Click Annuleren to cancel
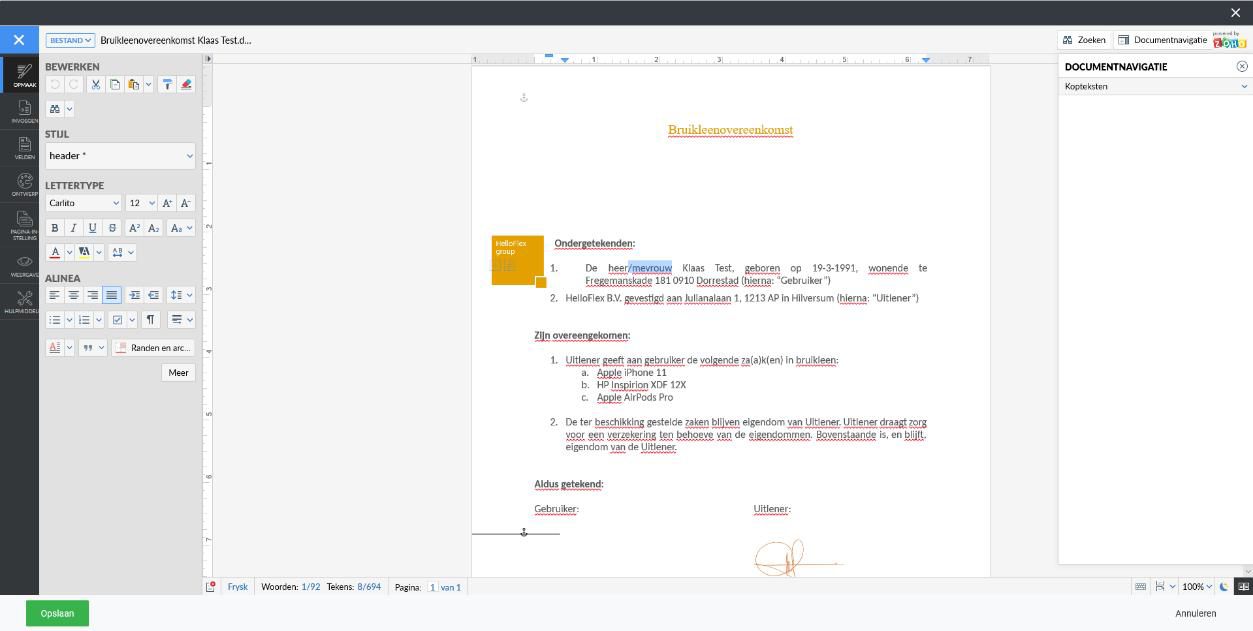1253x631 pixels. [1195, 613]
